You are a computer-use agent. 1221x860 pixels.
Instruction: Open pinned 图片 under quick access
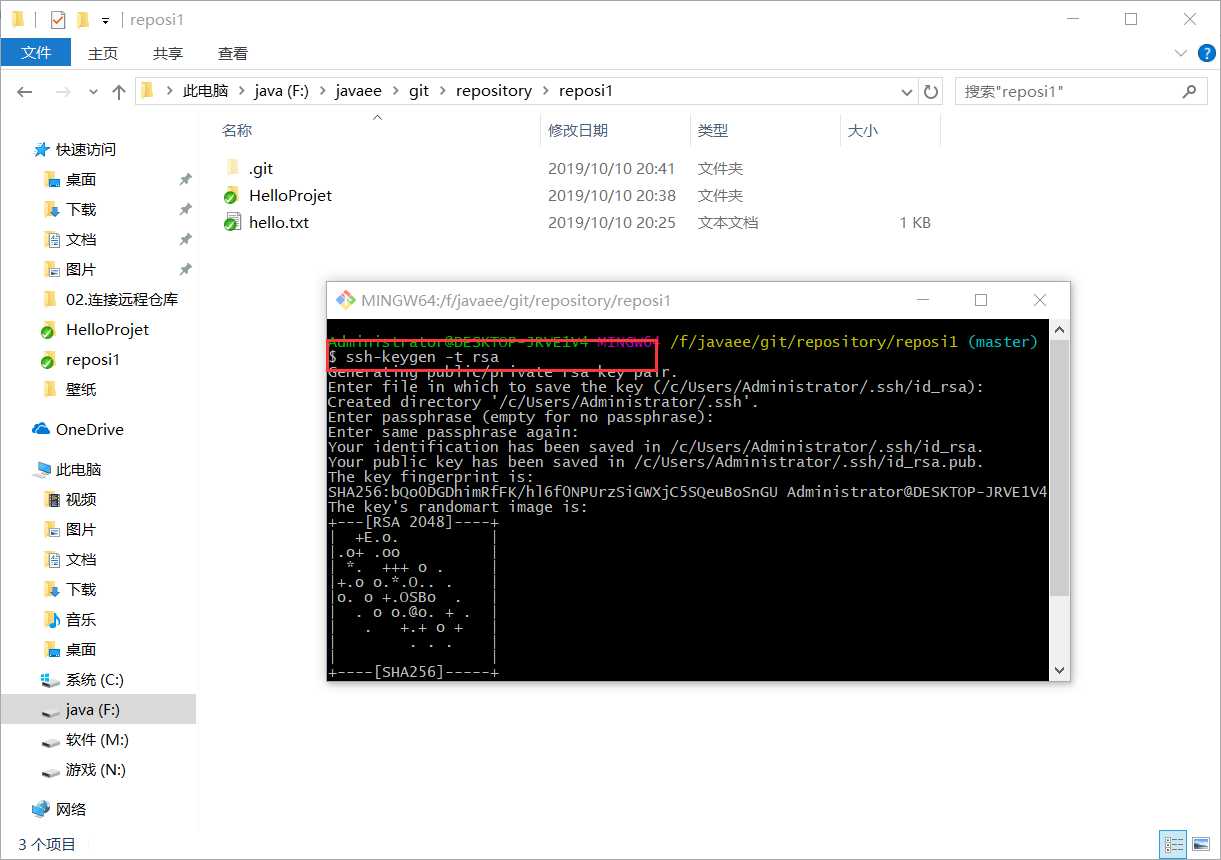[81, 269]
